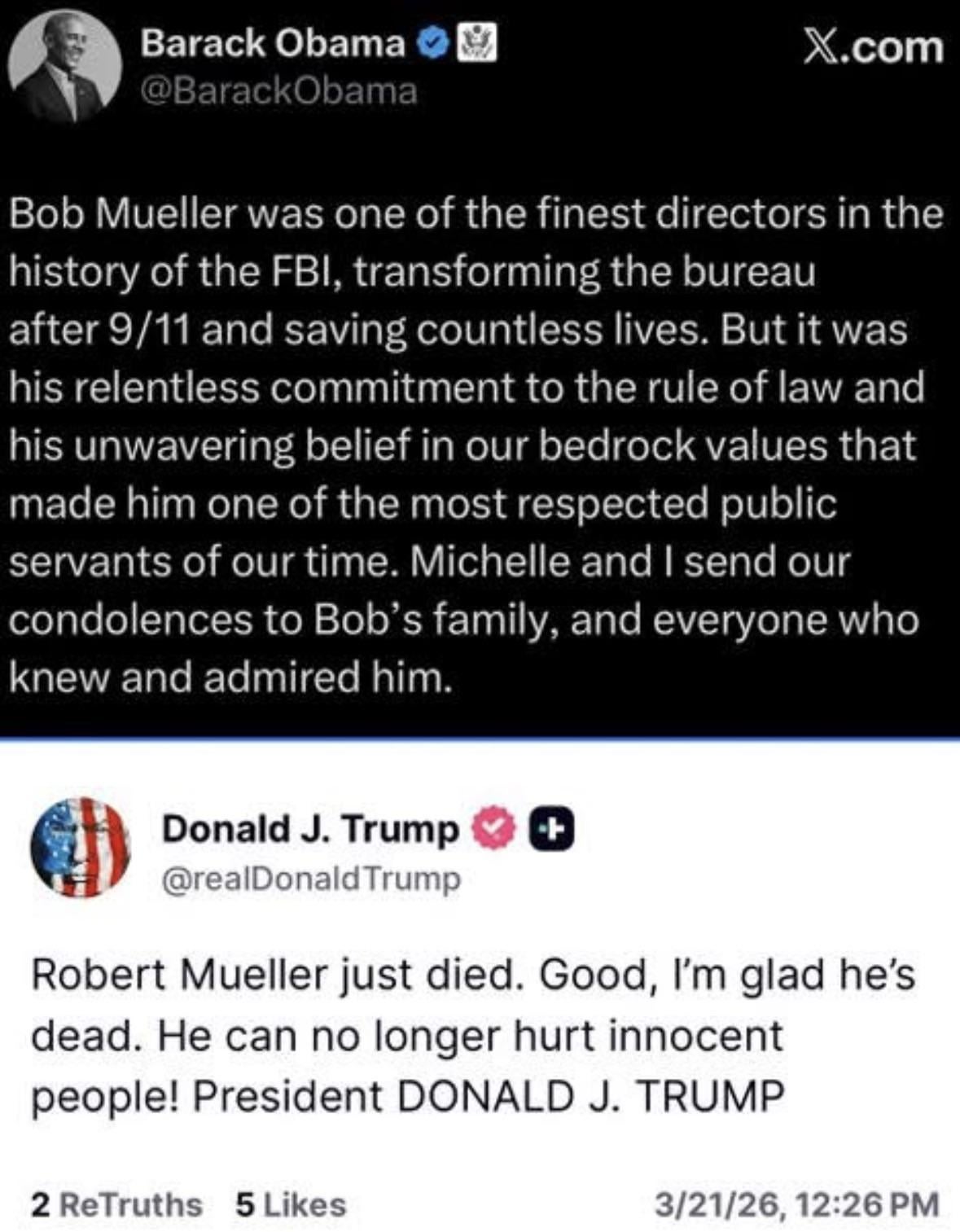
Task: Click the X.com label in the top corner
Action: (x=873, y=47)
